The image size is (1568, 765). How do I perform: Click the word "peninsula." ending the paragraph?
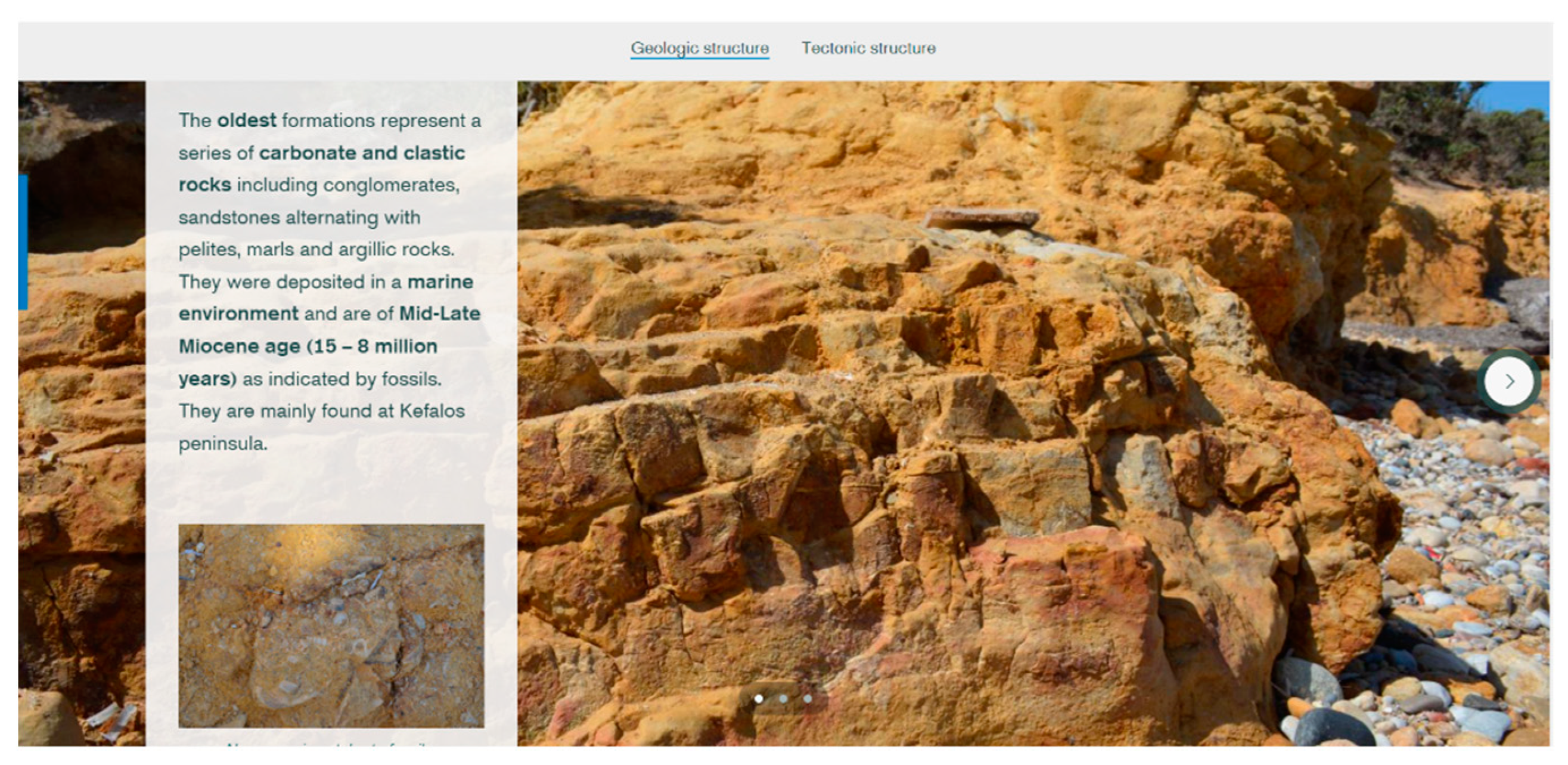coord(223,444)
